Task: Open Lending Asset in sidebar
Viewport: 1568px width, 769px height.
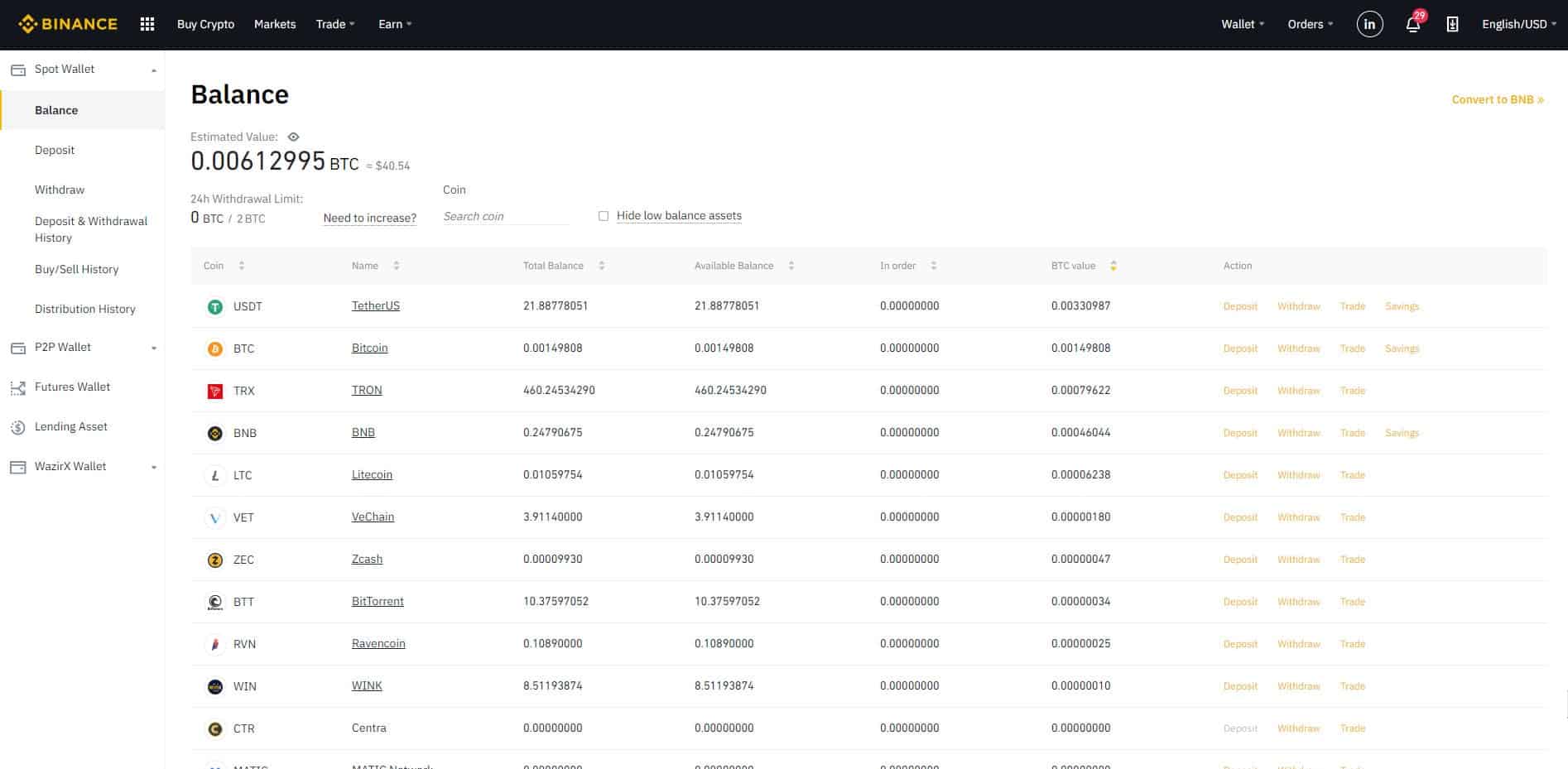Action: tap(71, 426)
